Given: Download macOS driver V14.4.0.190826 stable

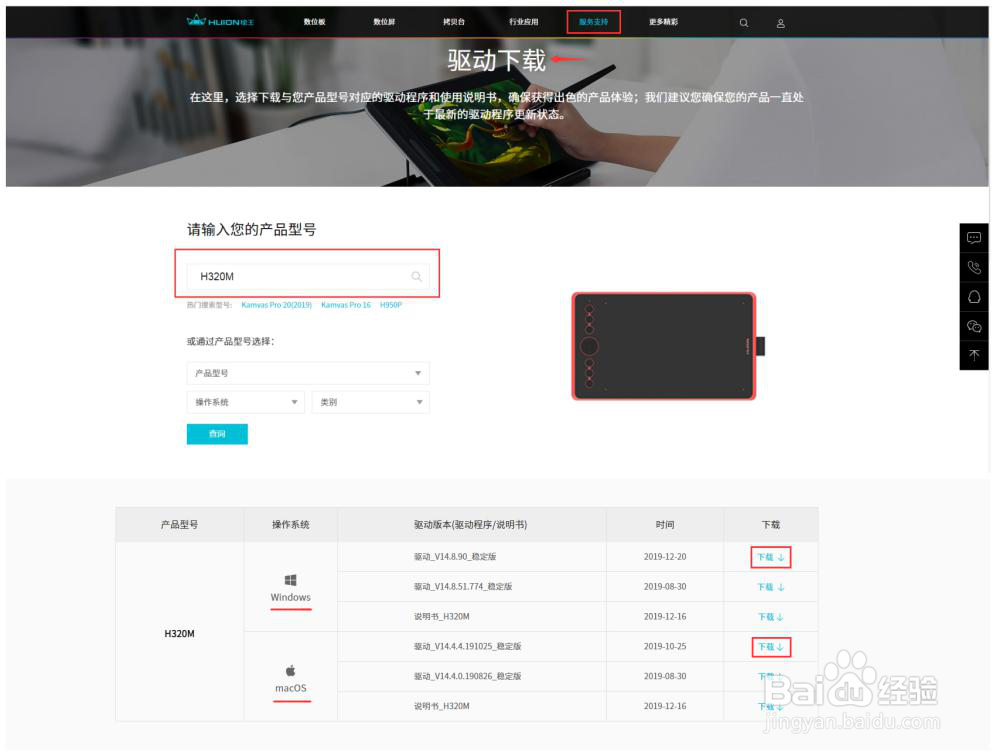Looking at the screenshot, I should pos(771,677).
